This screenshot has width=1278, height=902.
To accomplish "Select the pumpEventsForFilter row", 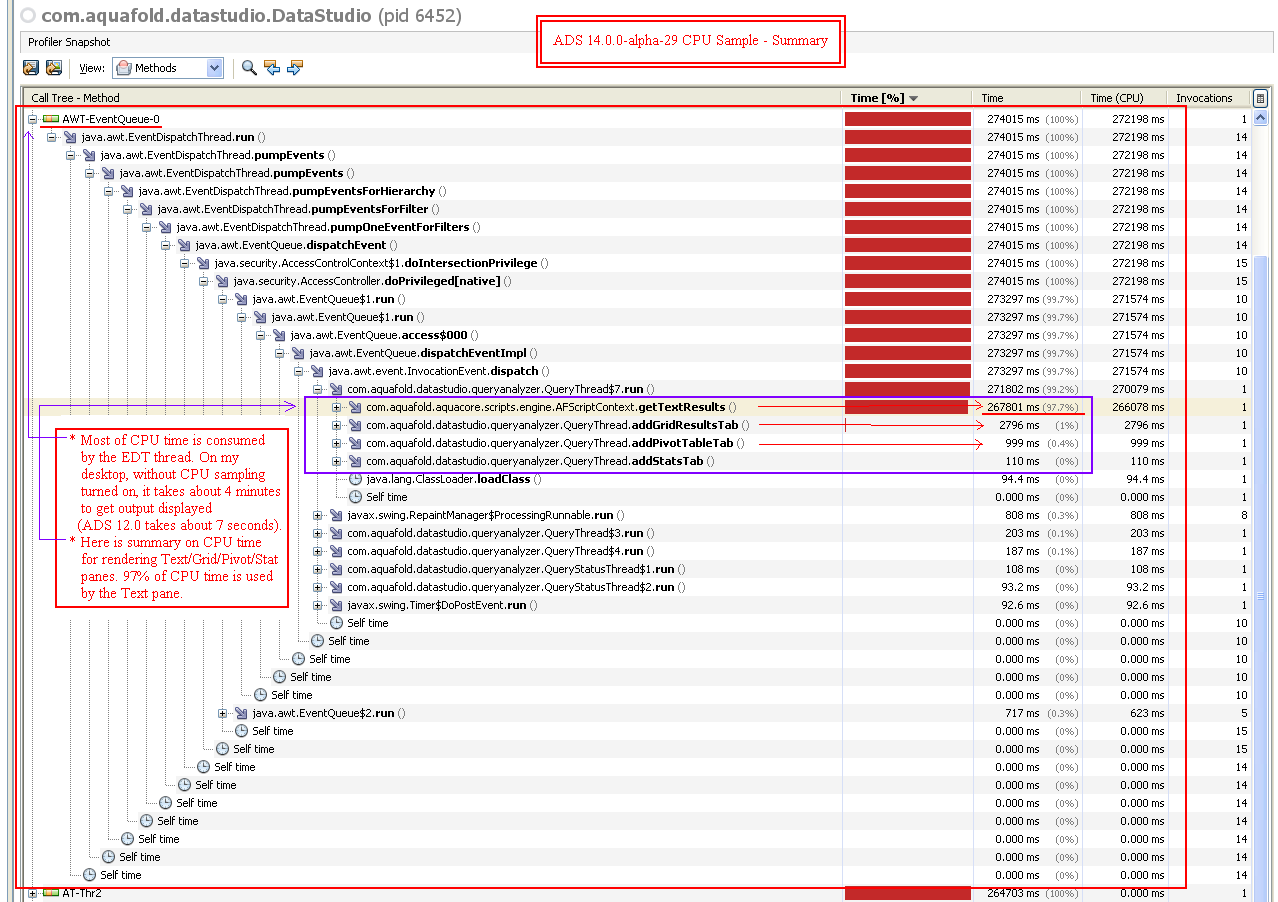I will [636, 209].
